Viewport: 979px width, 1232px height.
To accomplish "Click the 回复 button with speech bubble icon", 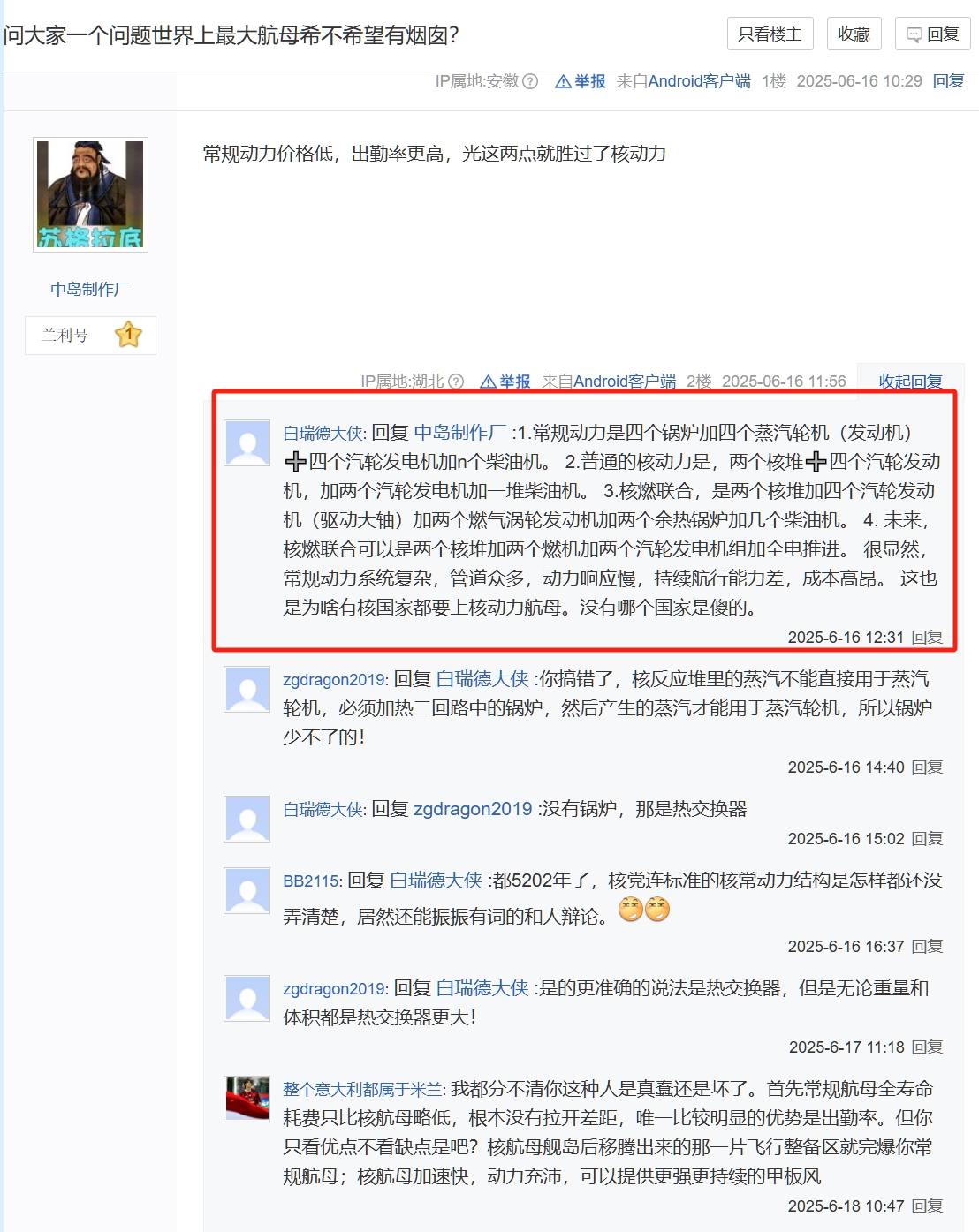I will pyautogui.click(x=932, y=34).
